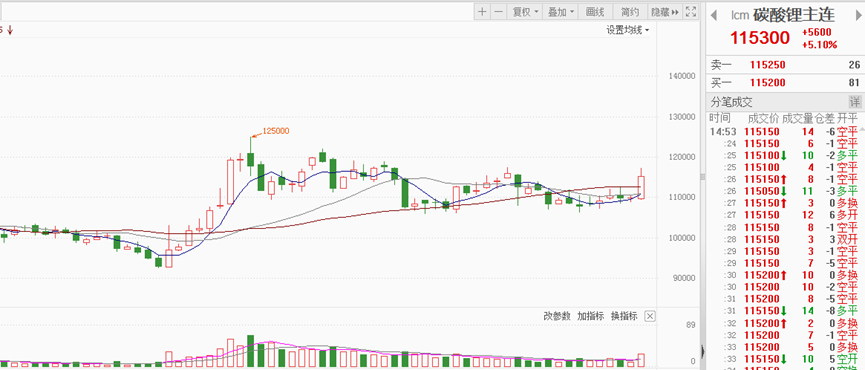Click 加指标 to add an indicator
865x370 pixels.
[591, 316]
